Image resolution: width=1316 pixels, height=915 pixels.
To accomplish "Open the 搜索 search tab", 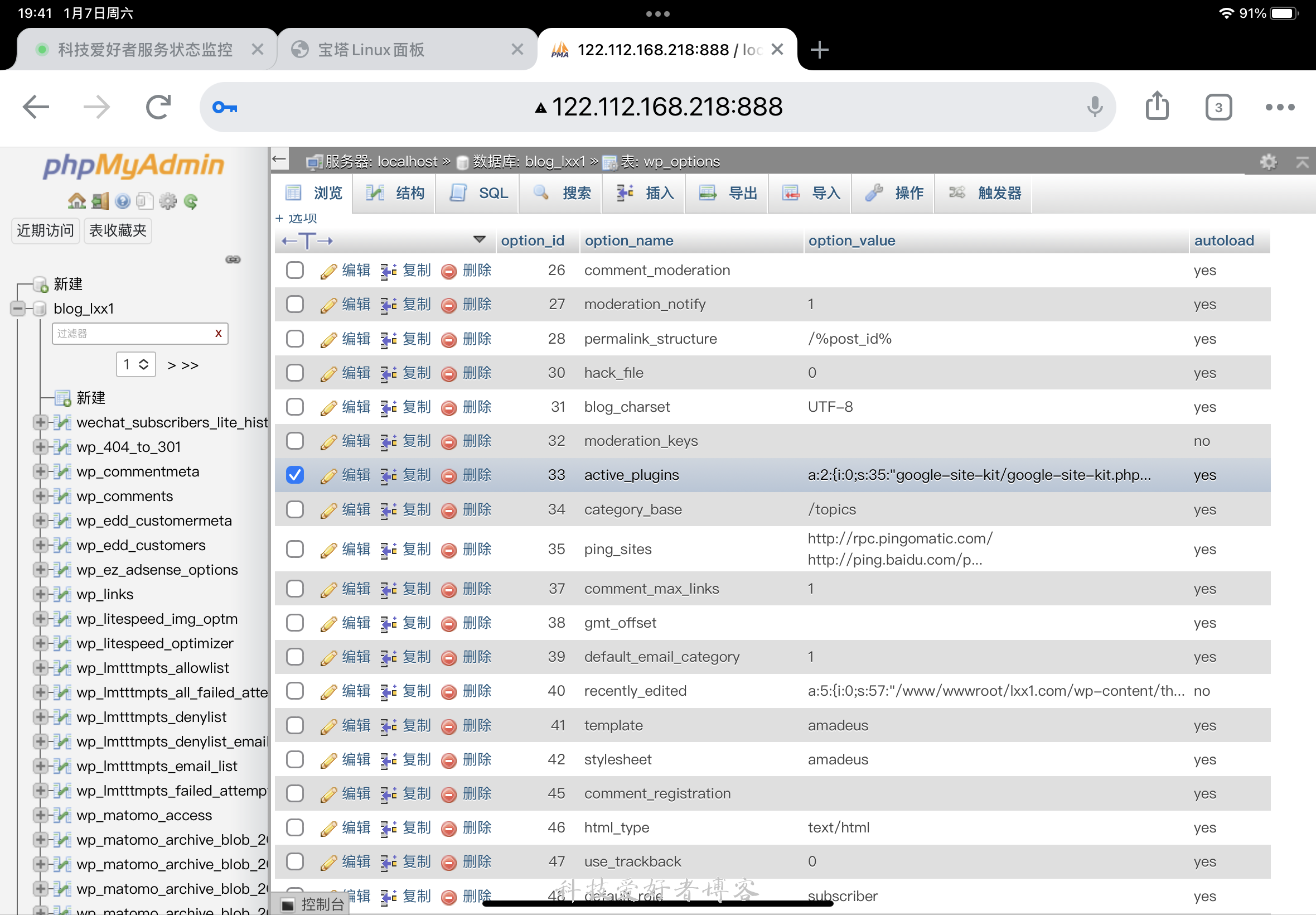I will pos(561,193).
